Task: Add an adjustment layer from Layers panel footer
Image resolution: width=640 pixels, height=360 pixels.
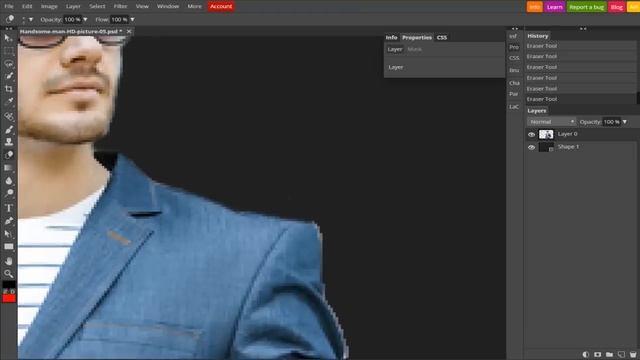Action: point(586,354)
